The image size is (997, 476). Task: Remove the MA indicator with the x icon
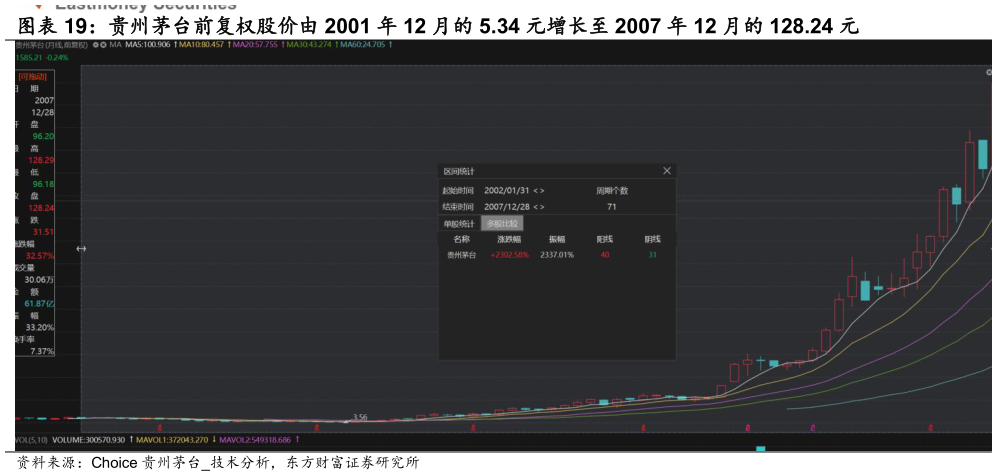point(103,45)
